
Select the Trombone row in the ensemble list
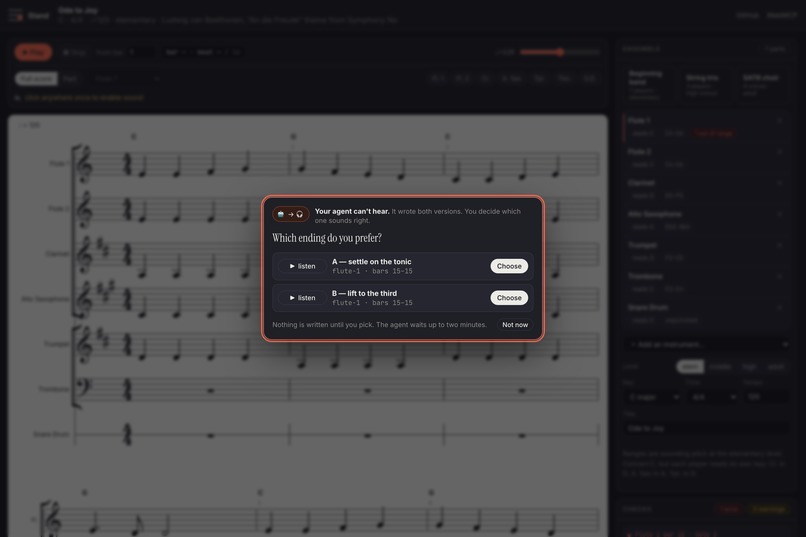[x=704, y=282]
